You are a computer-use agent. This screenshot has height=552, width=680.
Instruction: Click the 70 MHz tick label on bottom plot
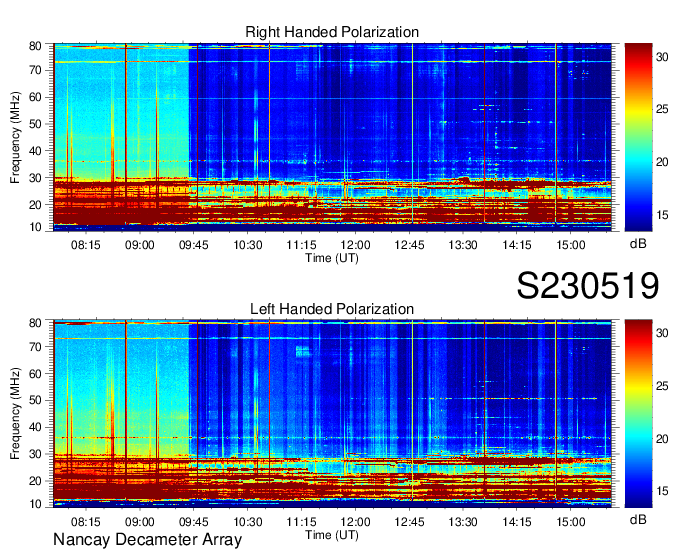(x=35, y=347)
